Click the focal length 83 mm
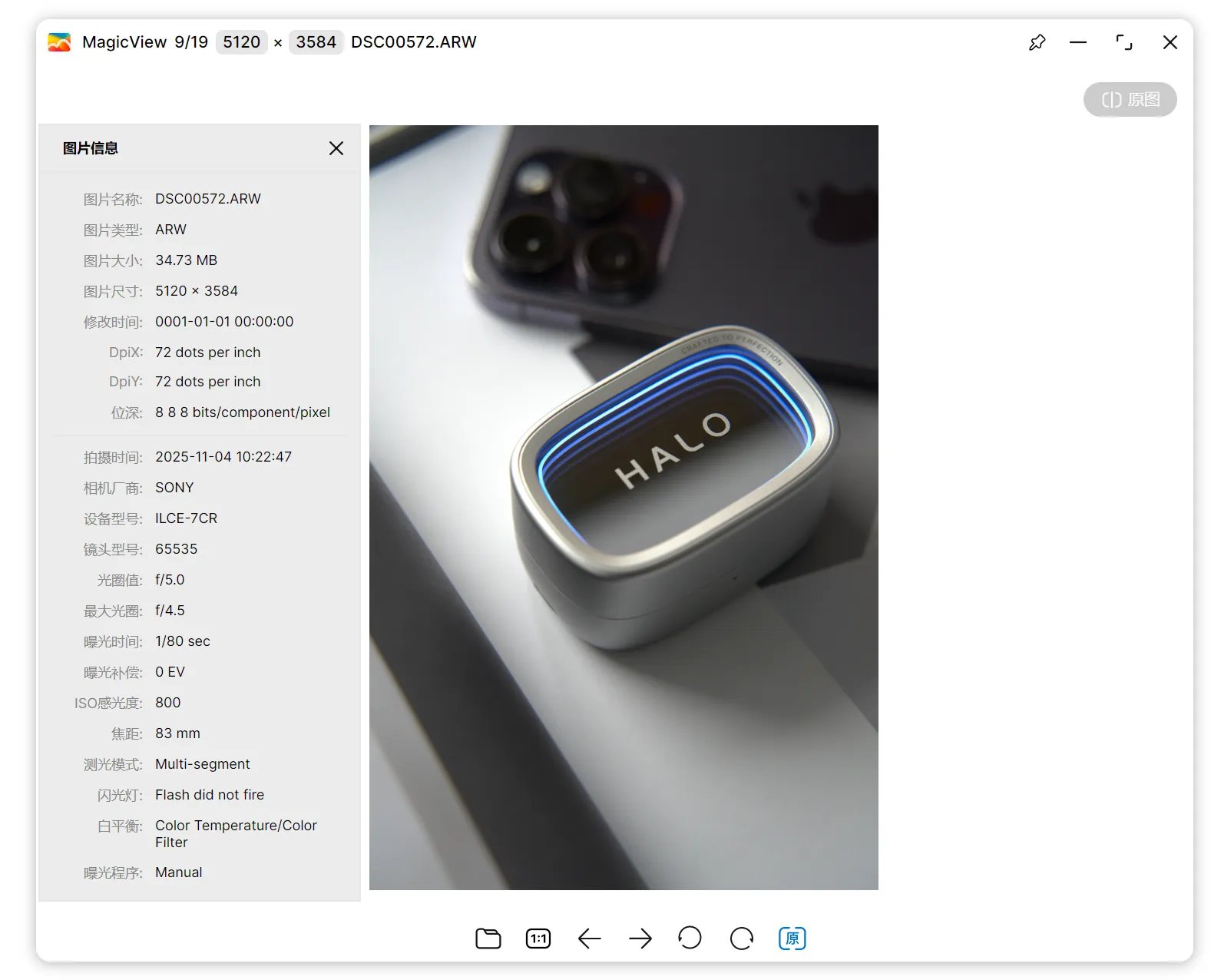Viewport: 1211px width, 980px height. (x=177, y=733)
